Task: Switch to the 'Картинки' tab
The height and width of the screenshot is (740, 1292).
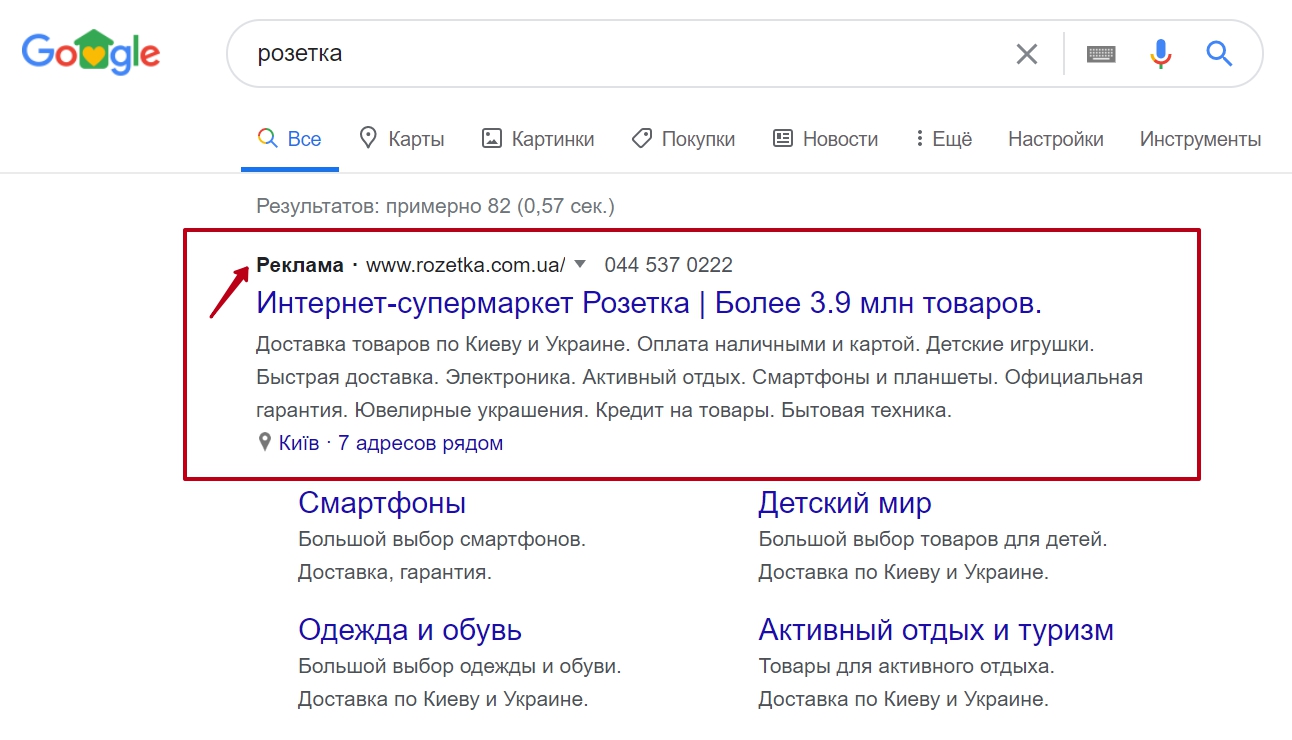Action: (538, 139)
